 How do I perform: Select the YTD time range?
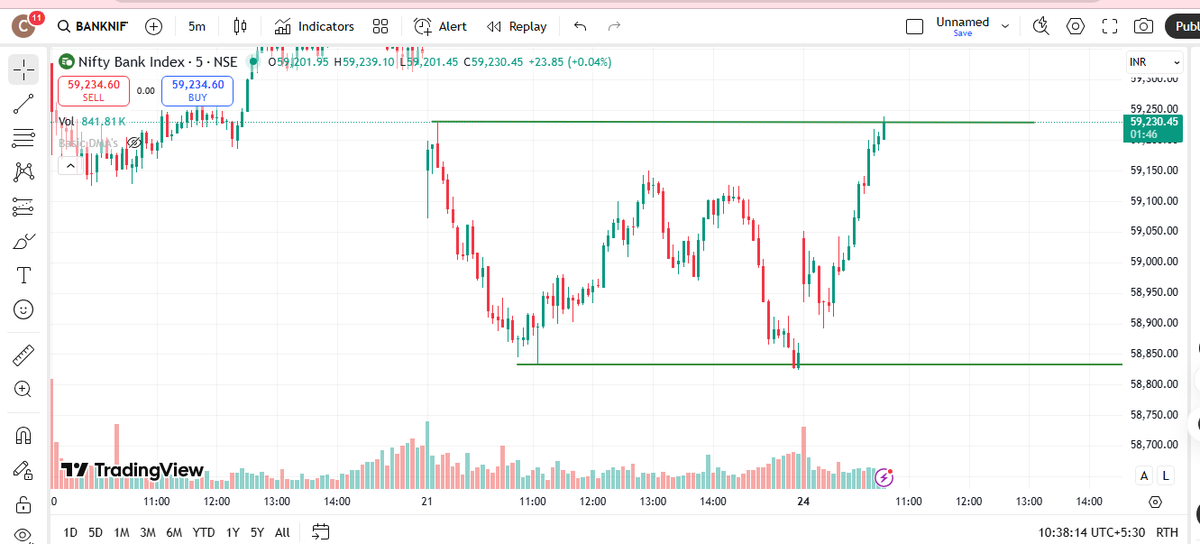coord(203,533)
